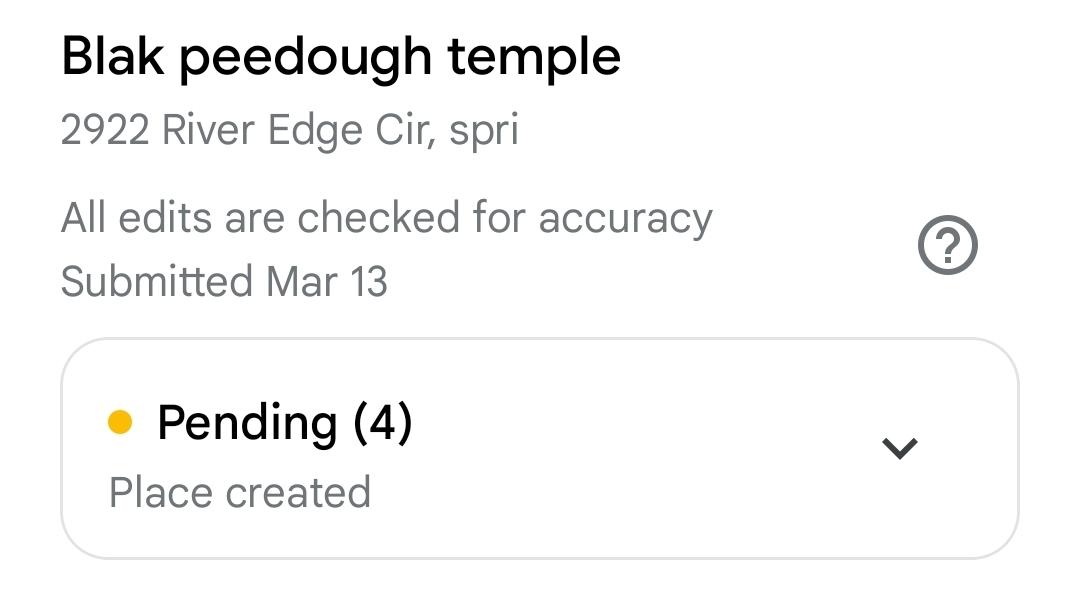Tap the amber dot beside Pending
This screenshot has height=599, width=1080.
[120, 423]
